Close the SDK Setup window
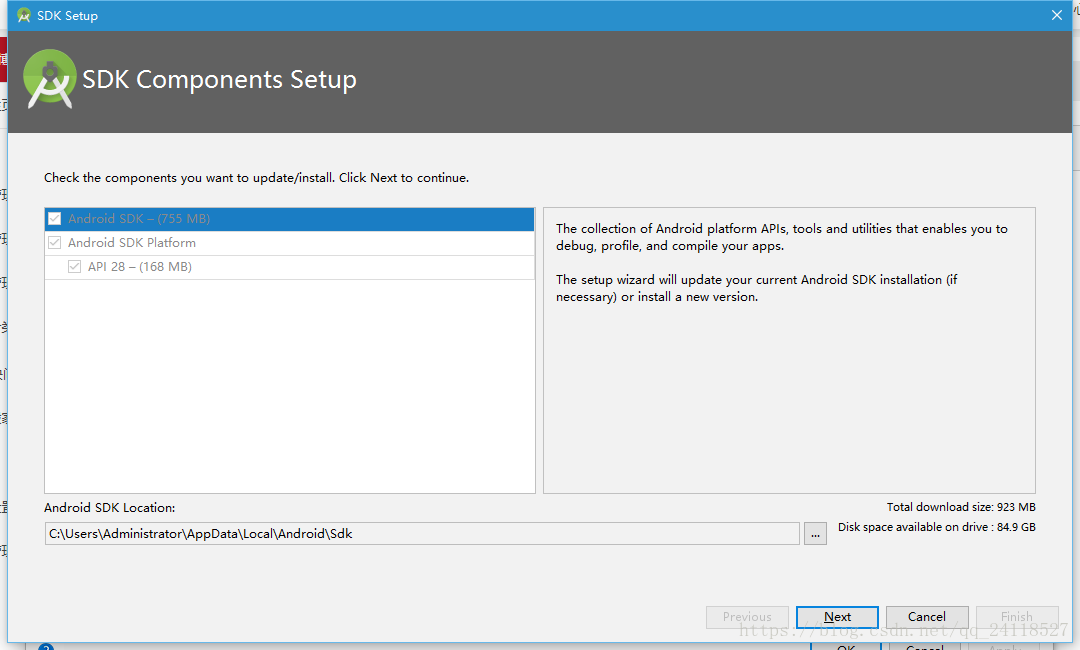The width and height of the screenshot is (1080, 650). (x=1057, y=15)
